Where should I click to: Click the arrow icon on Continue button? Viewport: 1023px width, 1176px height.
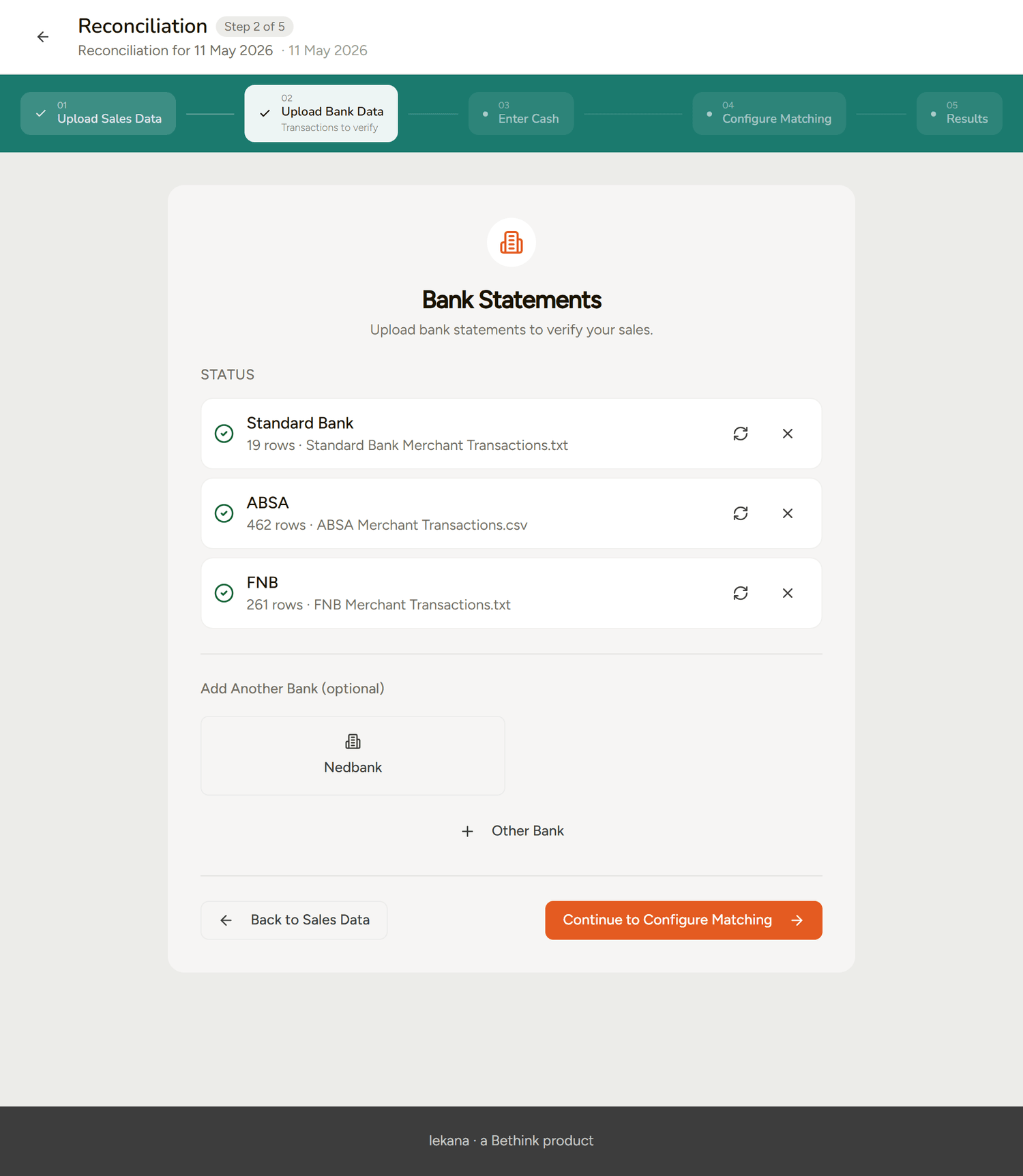797,920
